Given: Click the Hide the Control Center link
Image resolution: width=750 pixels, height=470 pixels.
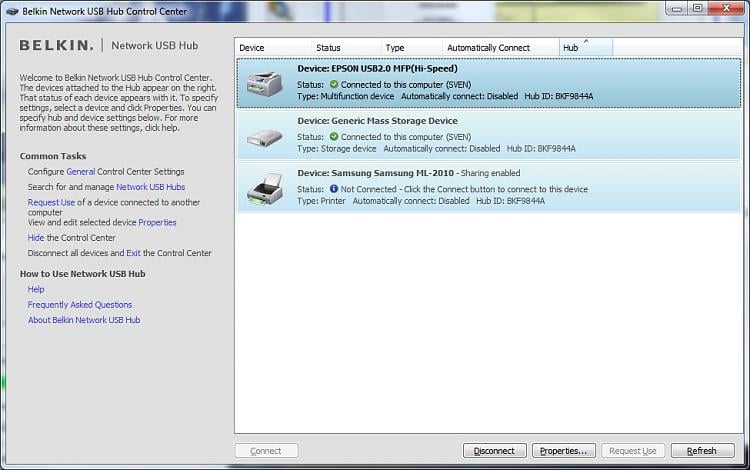Looking at the screenshot, I should click(x=36, y=238).
